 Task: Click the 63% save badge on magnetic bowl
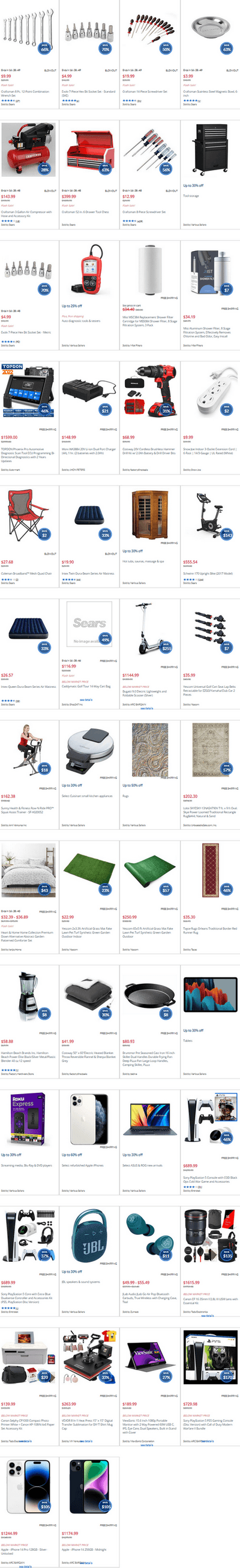coord(227,48)
